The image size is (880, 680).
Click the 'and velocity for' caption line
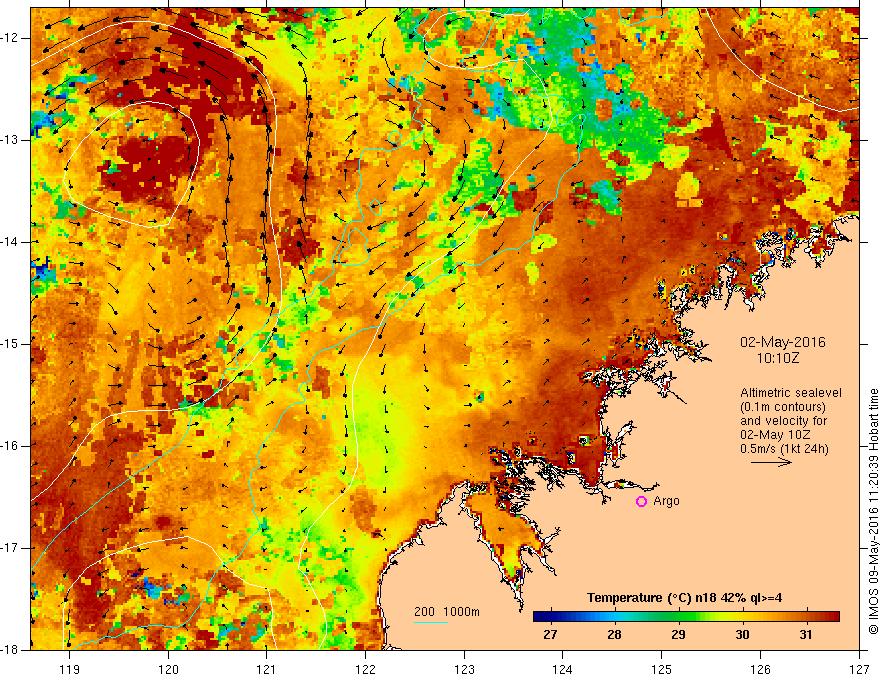point(783,421)
